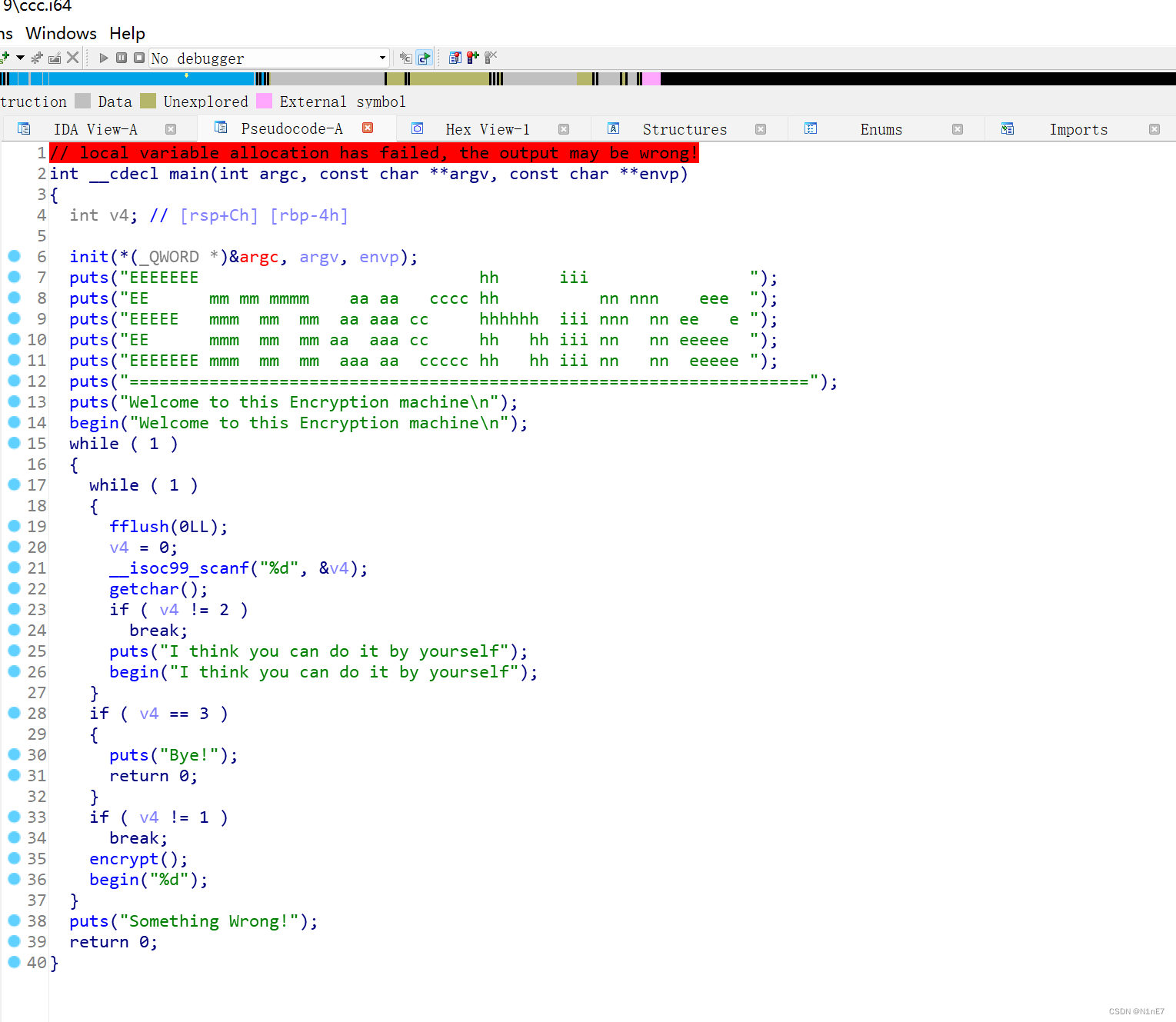Click the add breakpoint plus icon
The width and height of the screenshot is (1176, 1022).
click(5, 58)
